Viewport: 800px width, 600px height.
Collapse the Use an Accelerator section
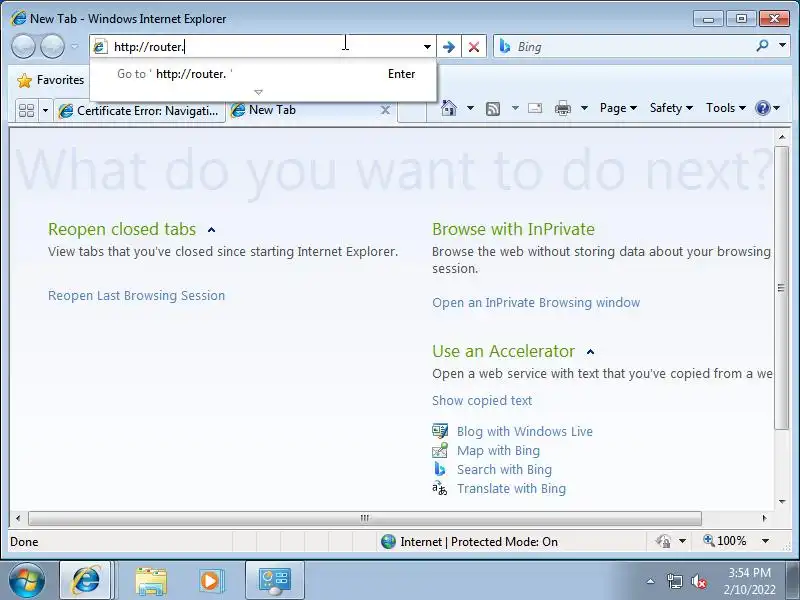[591, 352]
